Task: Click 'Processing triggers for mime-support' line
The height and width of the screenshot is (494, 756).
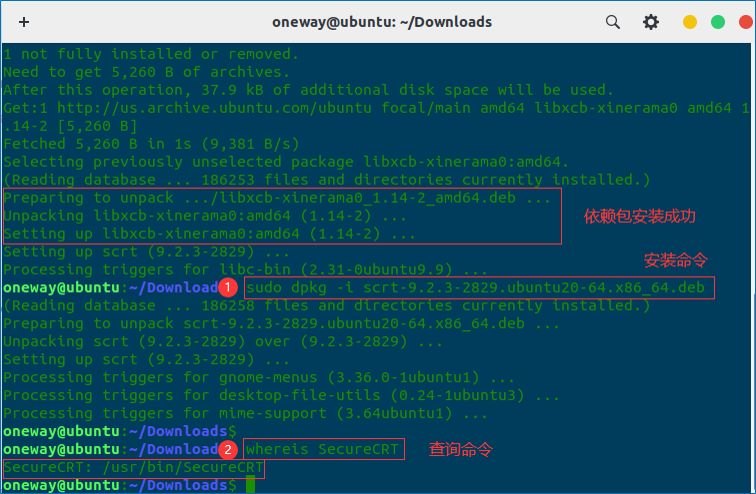Action: point(245,414)
